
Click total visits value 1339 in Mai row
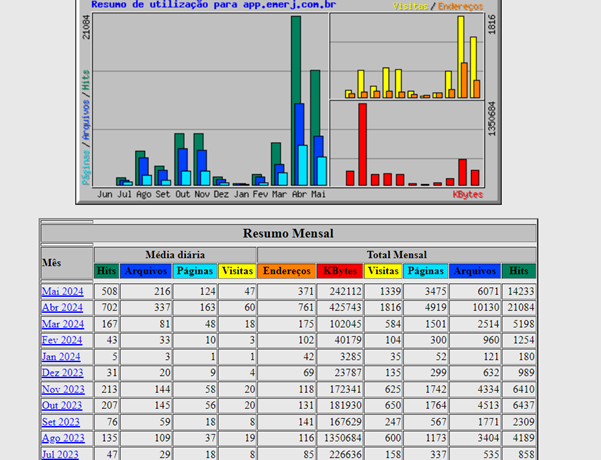[390, 291]
